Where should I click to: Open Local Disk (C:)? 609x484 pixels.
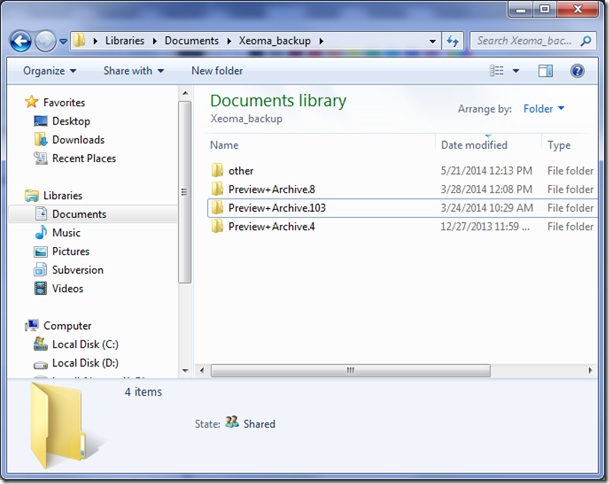click(85, 344)
